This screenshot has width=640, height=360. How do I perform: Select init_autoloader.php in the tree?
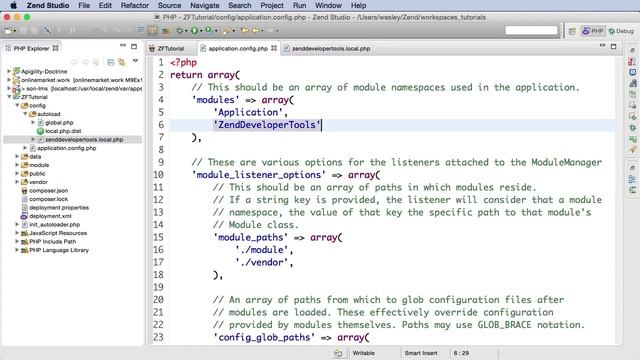tap(54, 224)
